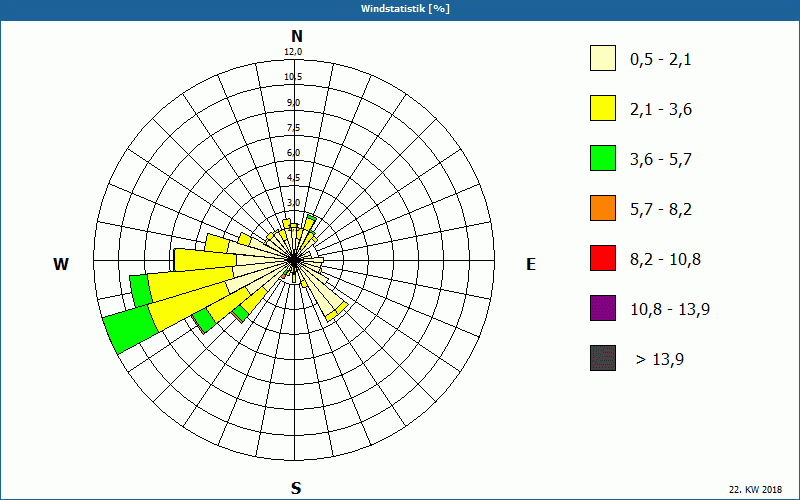Click the green 3,6 - 5,7 legend swatch
The image size is (800, 500).
603,158
